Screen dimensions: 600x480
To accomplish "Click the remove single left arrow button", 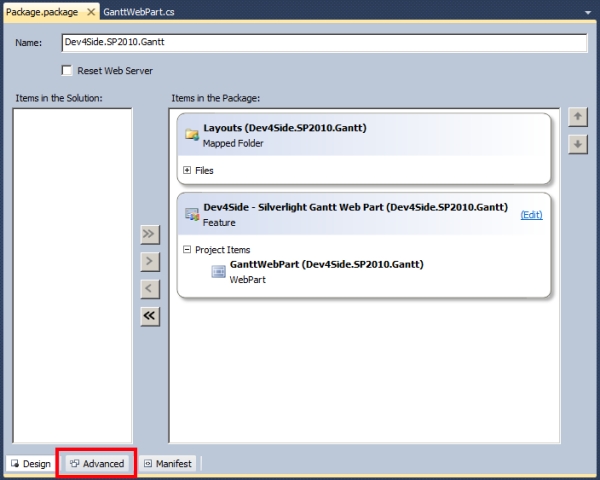I will (x=150, y=289).
